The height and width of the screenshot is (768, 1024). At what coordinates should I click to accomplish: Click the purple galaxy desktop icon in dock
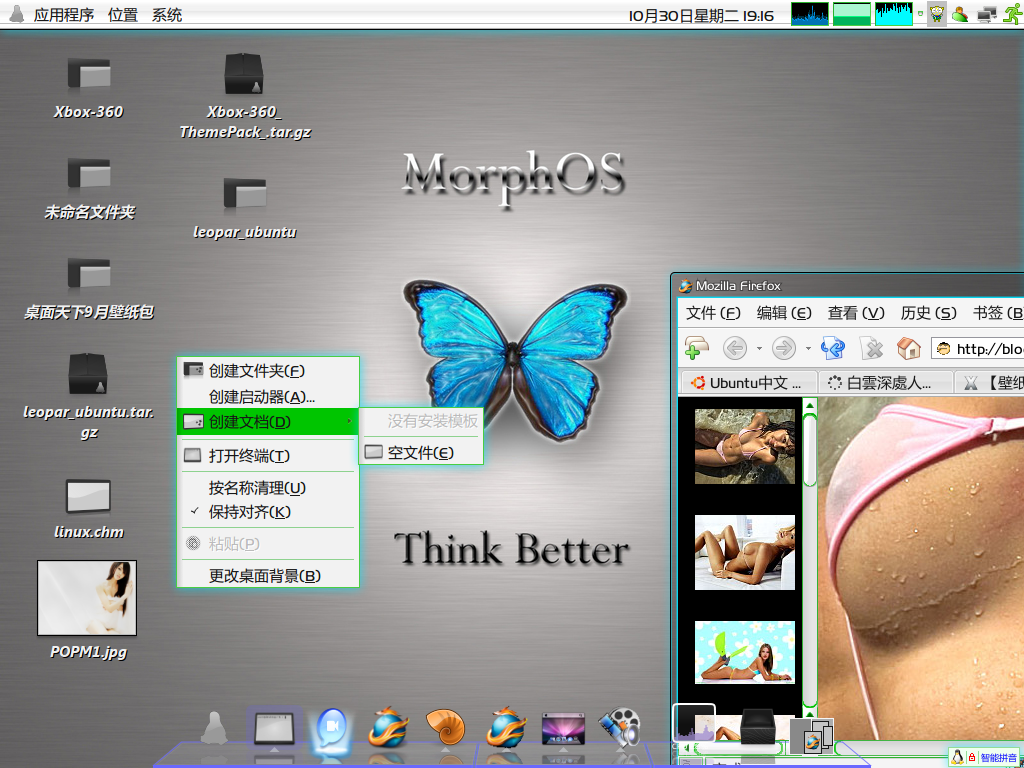pos(563,728)
